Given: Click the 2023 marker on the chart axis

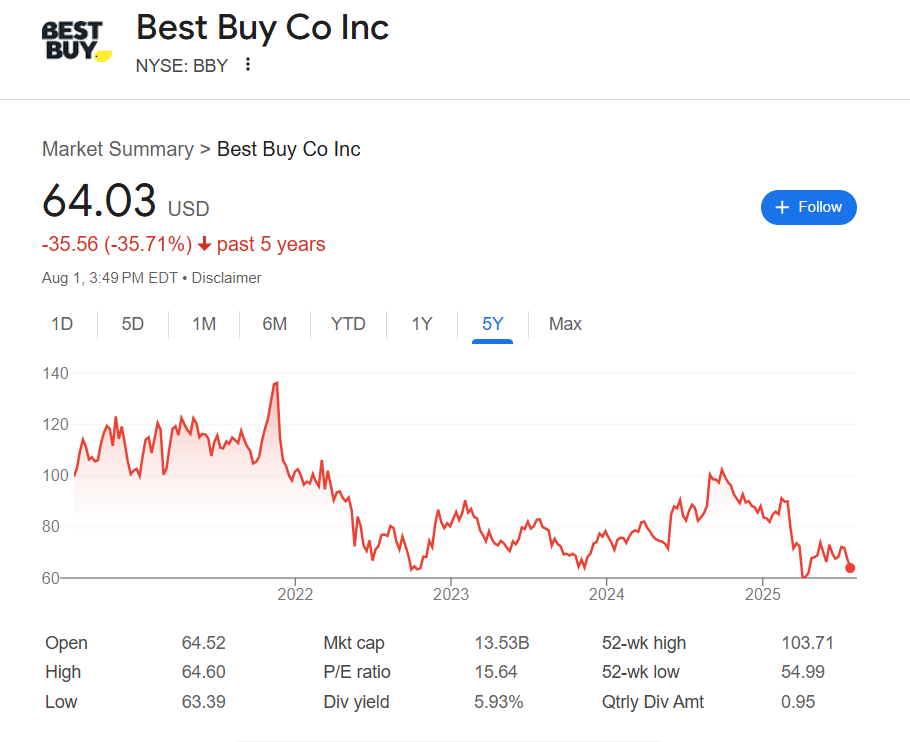Looking at the screenshot, I should pos(451,594).
